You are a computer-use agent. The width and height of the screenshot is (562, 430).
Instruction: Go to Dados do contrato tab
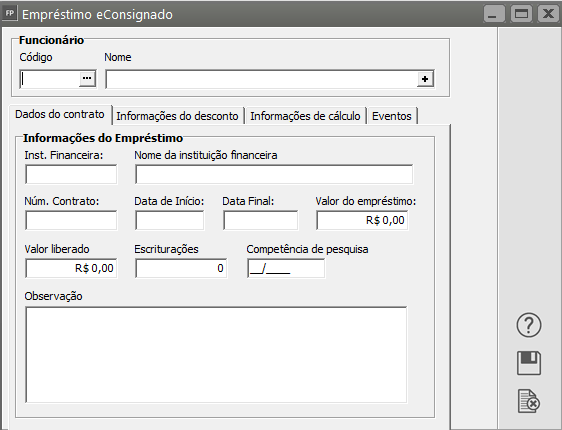tap(60, 114)
